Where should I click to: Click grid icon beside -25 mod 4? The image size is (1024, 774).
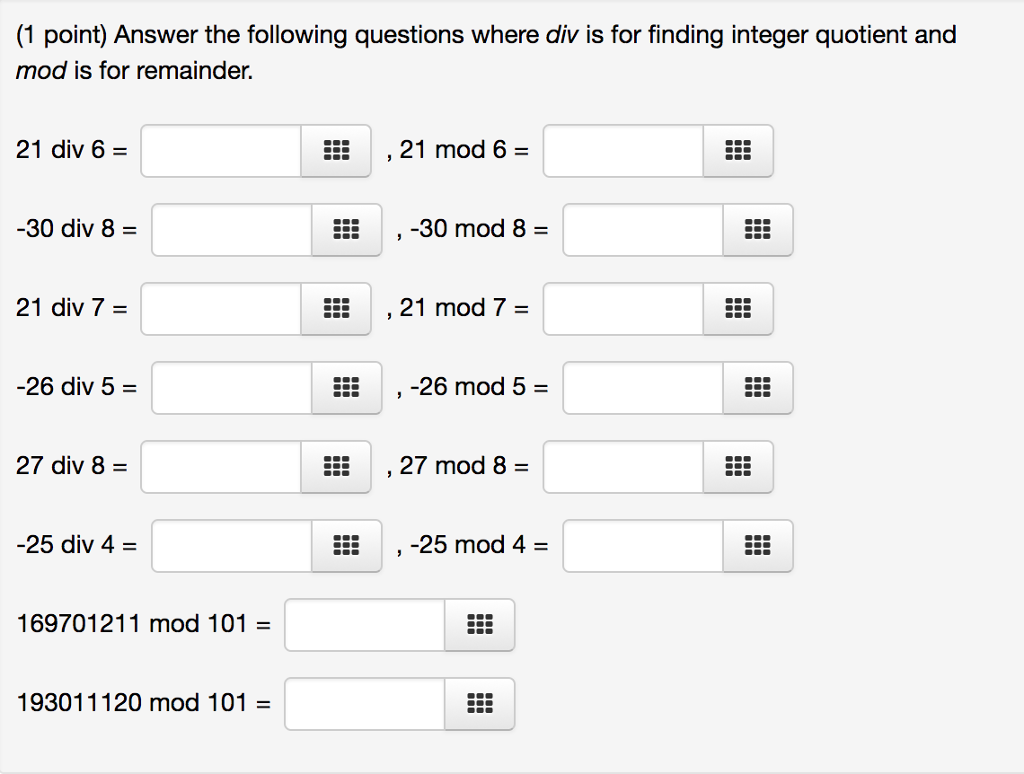(x=757, y=545)
